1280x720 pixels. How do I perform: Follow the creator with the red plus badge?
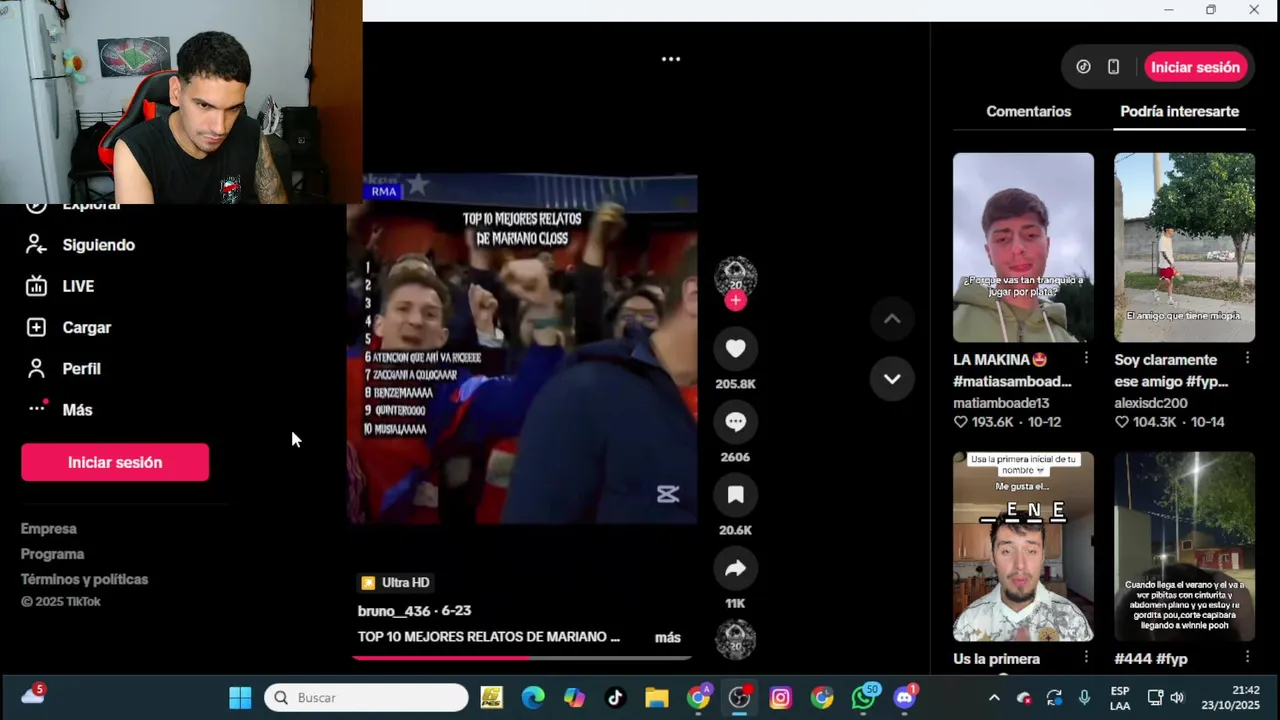(x=735, y=300)
